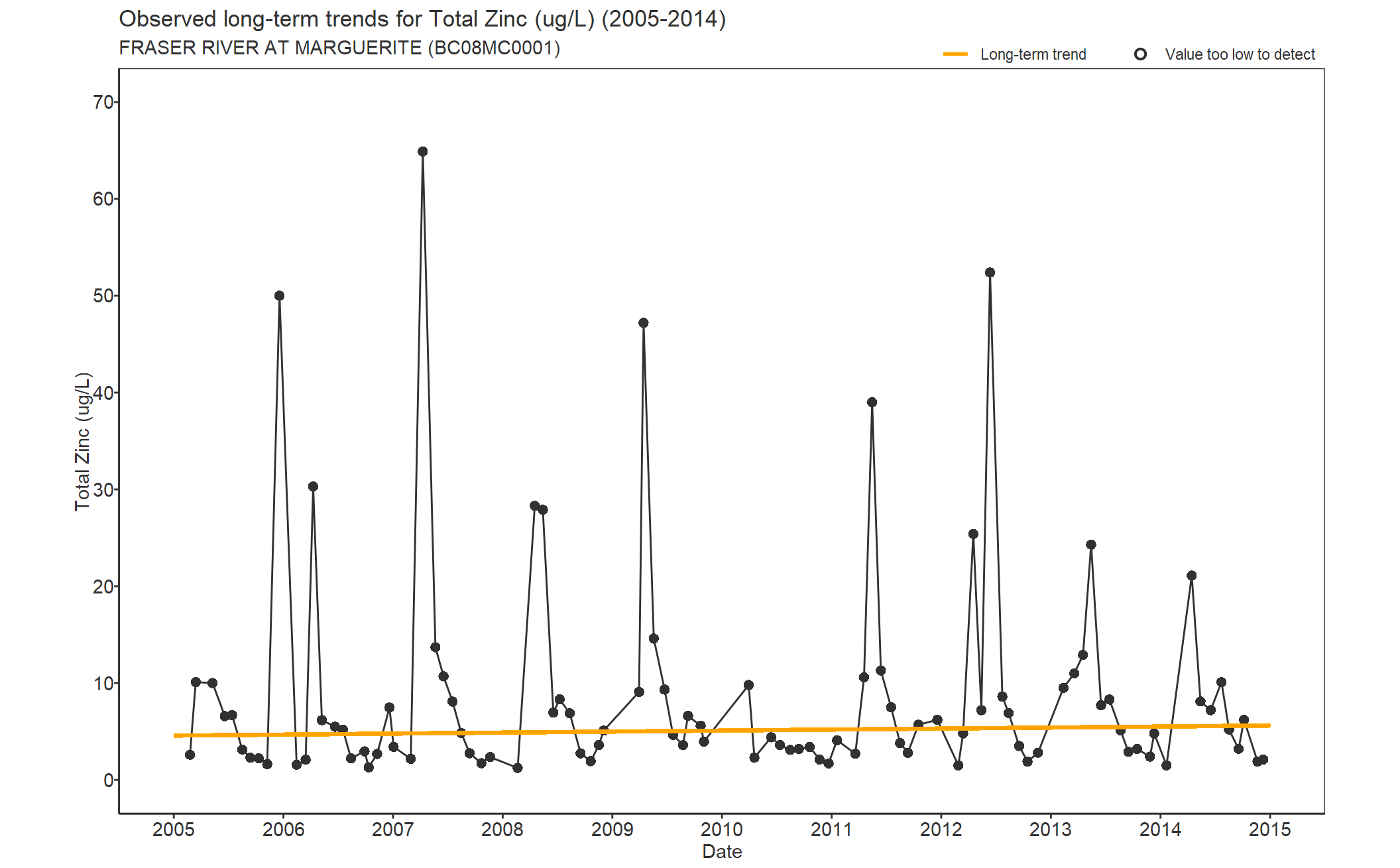The height and width of the screenshot is (868, 1400).
Task: Select the highest data point near 65 in 2007
Action: click(423, 152)
